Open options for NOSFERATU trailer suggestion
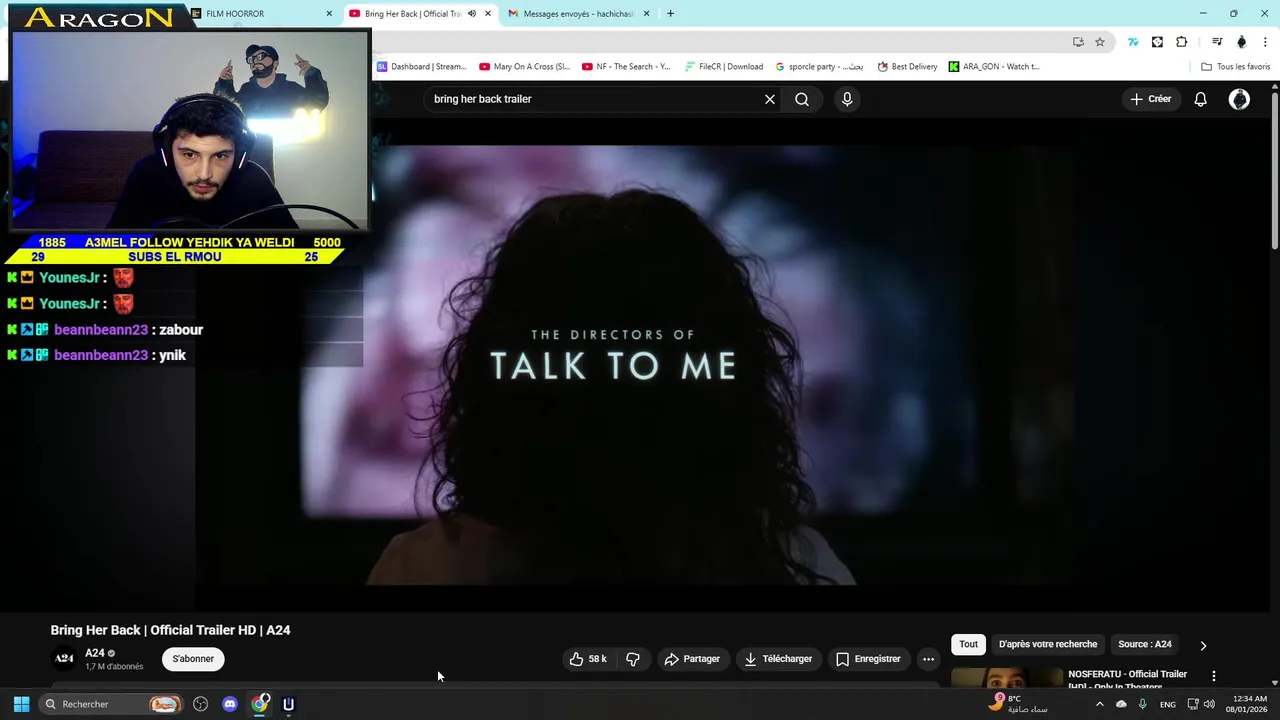Image resolution: width=1280 pixels, height=720 pixels. coord(1213,677)
